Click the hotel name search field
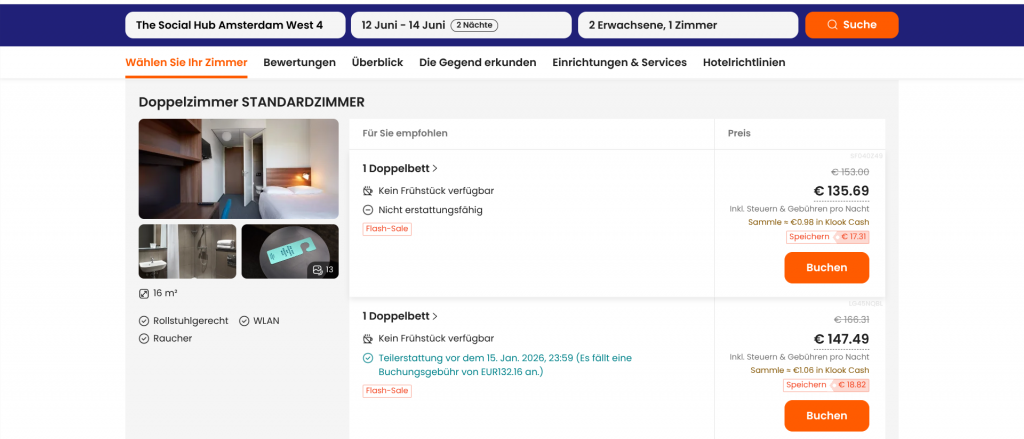Viewport: 1024px width, 439px height. pyautogui.click(x=234, y=25)
